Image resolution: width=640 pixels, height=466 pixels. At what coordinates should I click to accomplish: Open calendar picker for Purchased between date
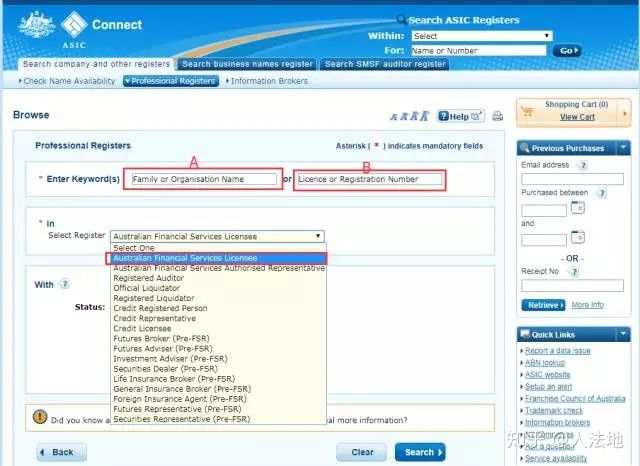pyautogui.click(x=577, y=209)
